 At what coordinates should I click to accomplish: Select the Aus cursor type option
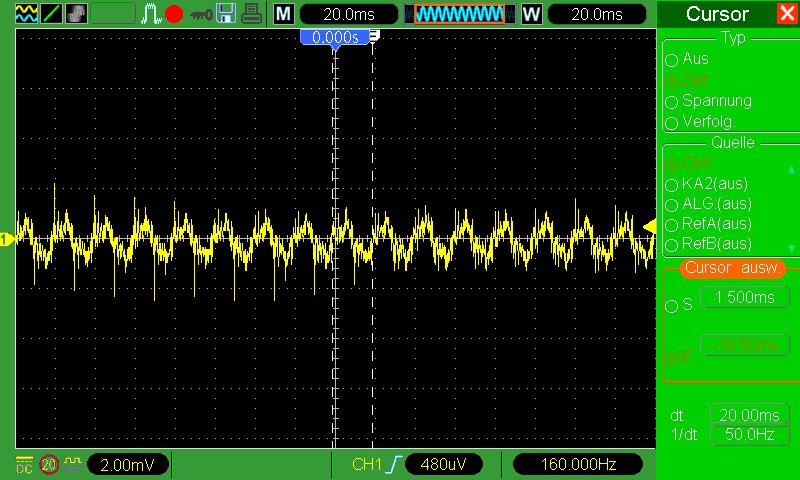(672, 60)
